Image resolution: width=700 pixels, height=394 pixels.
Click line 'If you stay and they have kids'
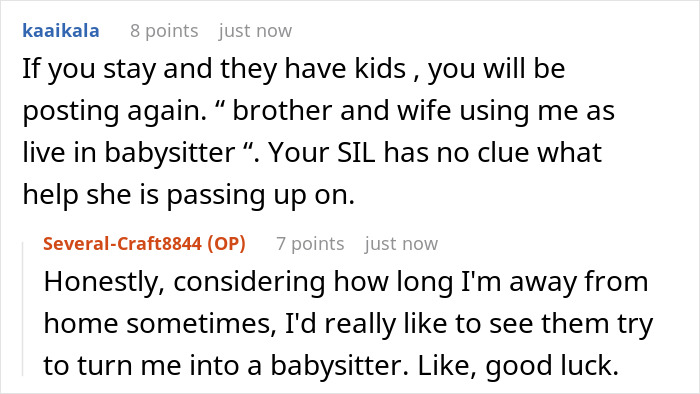coord(214,69)
